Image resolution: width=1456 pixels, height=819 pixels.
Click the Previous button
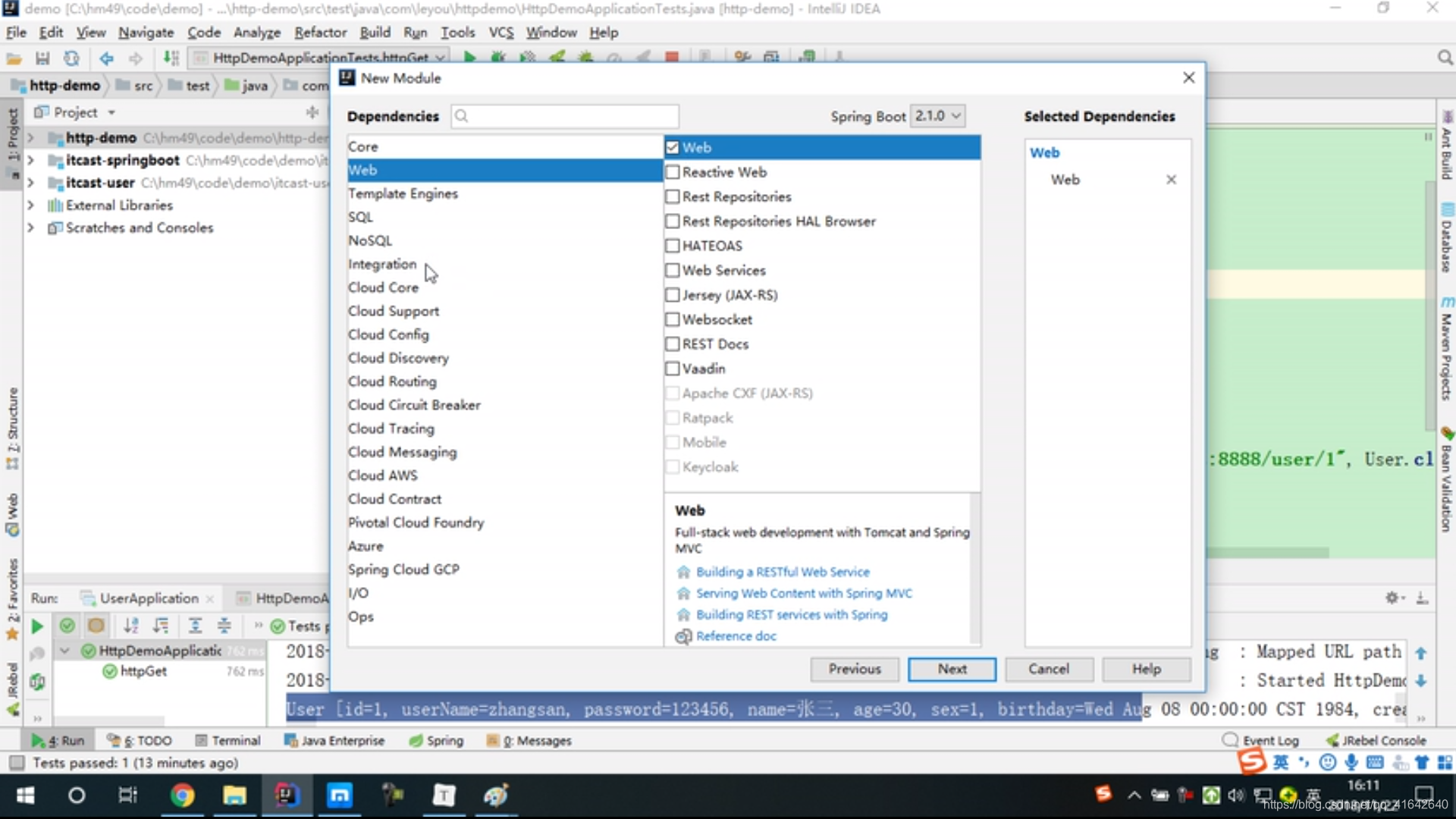click(855, 669)
